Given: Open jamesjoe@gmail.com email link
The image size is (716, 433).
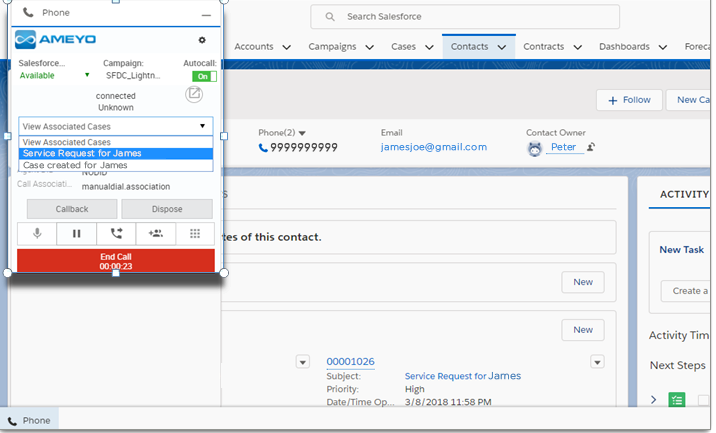Looking at the screenshot, I should pos(434,147).
